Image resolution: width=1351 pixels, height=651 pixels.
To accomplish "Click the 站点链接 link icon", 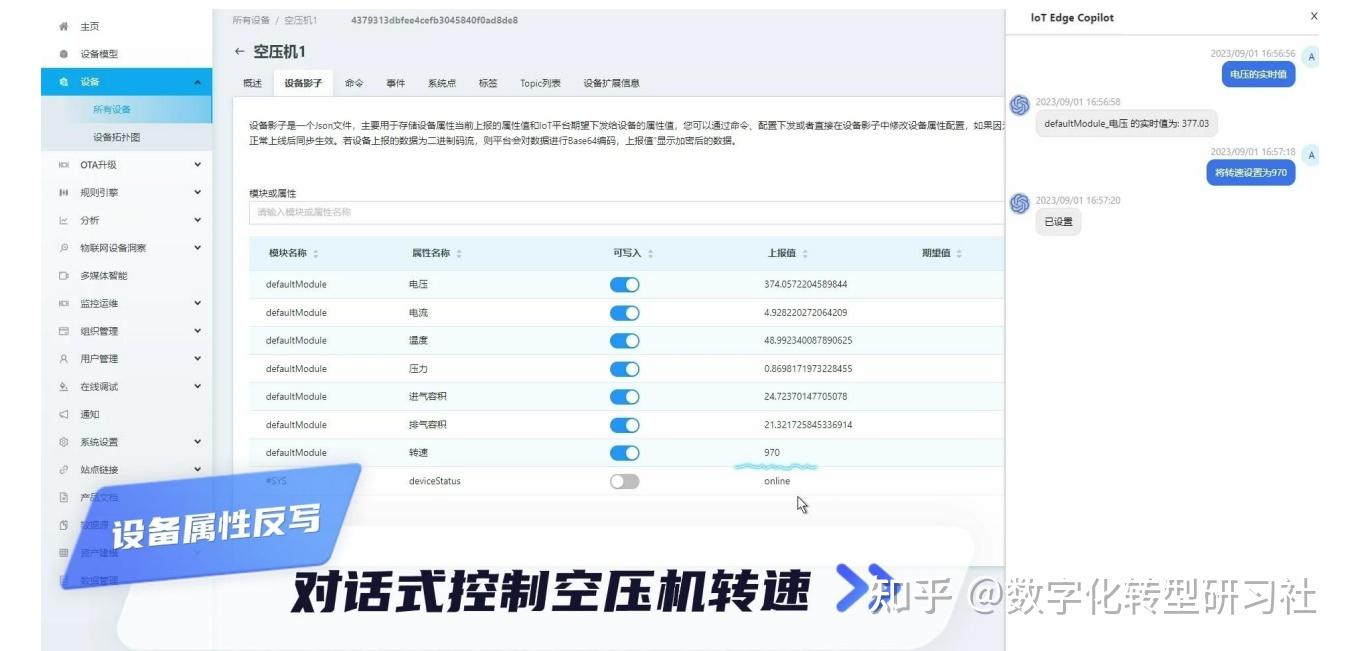I will coord(64,469).
